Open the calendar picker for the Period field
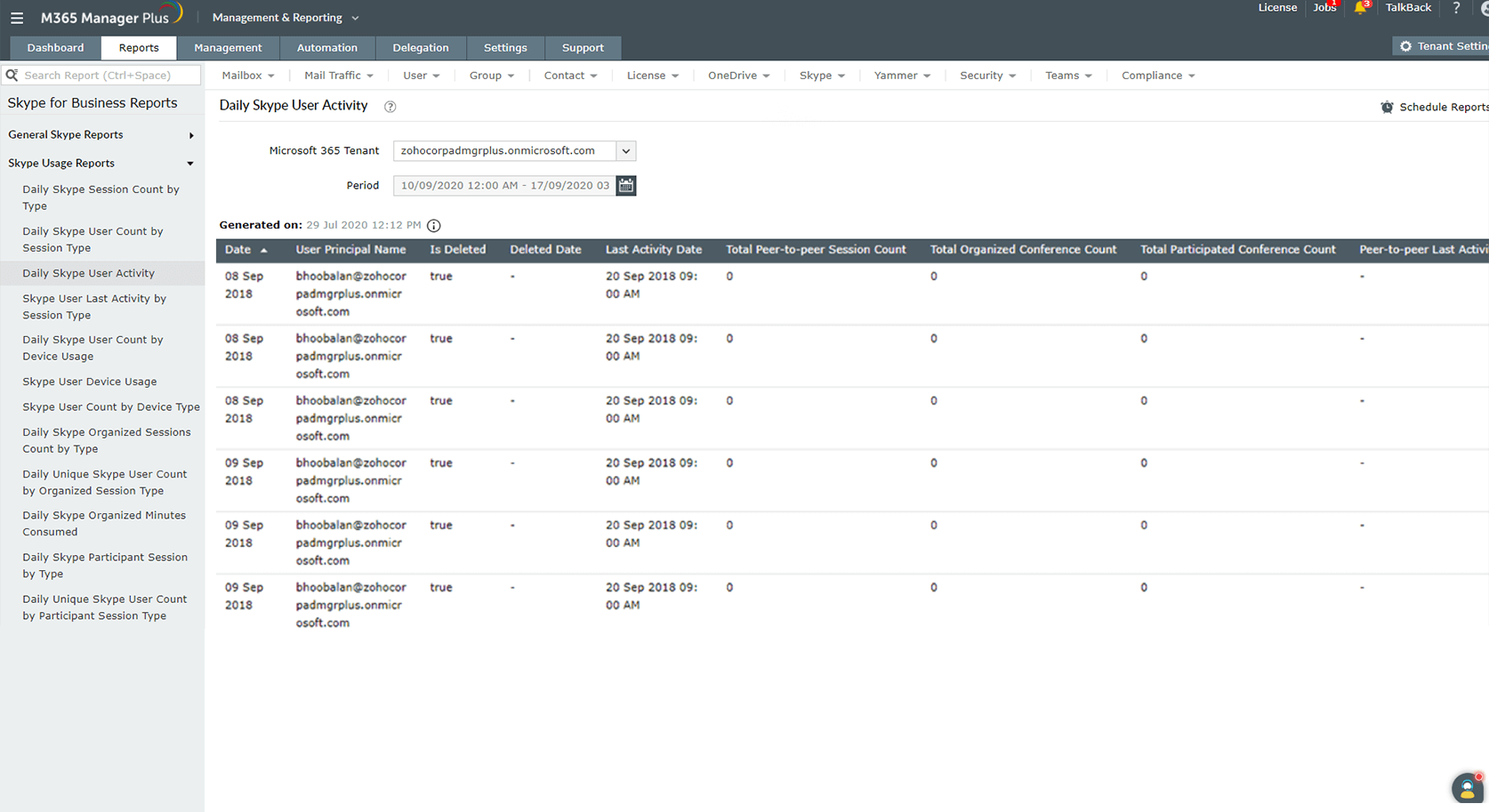This screenshot has width=1489, height=812. (x=625, y=185)
